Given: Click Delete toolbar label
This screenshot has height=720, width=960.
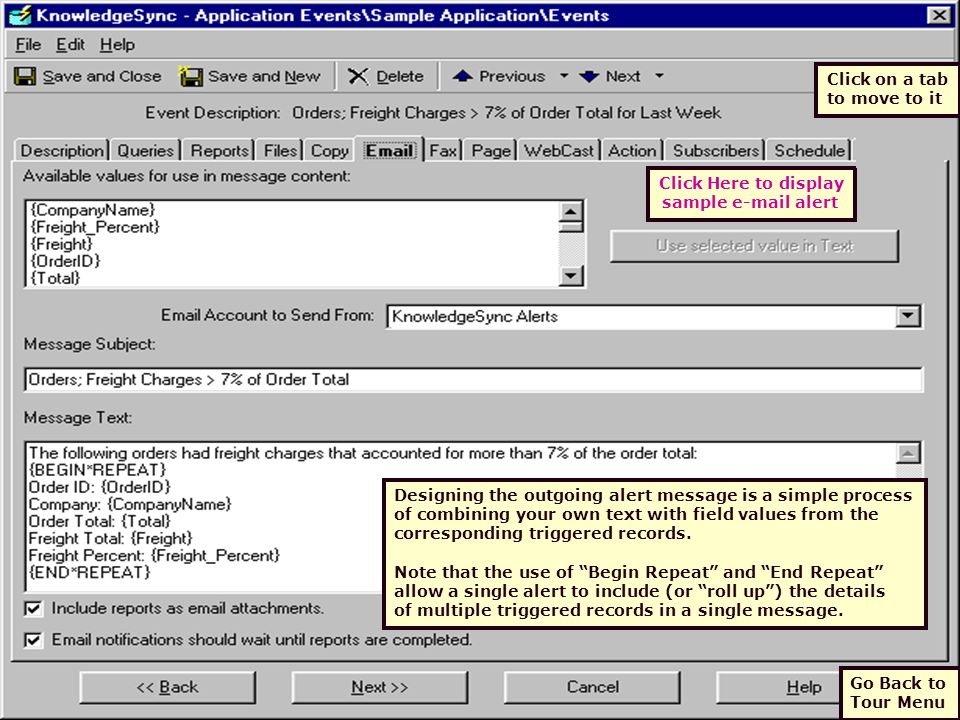Looking at the screenshot, I should (x=400, y=77).
